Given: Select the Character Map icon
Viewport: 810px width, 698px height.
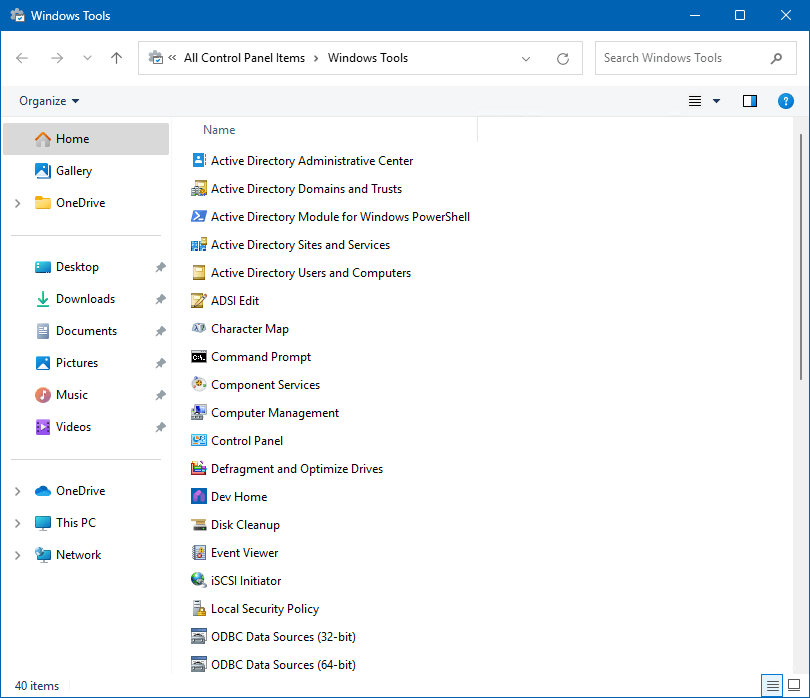Looking at the screenshot, I should (x=199, y=329).
